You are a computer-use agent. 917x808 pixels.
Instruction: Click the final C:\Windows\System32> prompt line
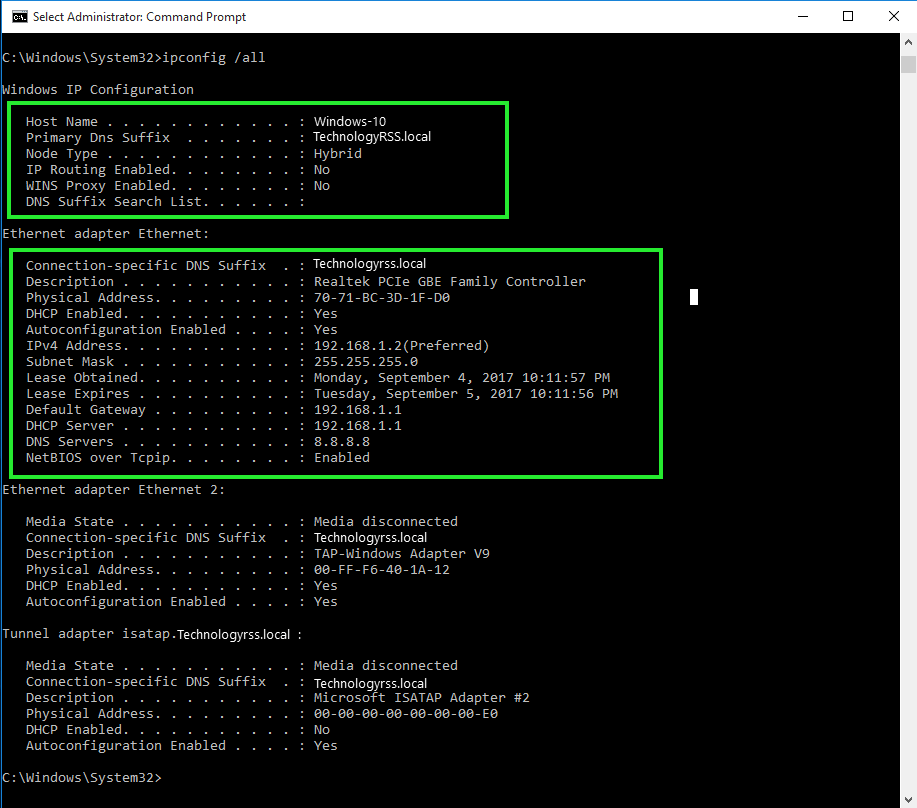point(82,778)
